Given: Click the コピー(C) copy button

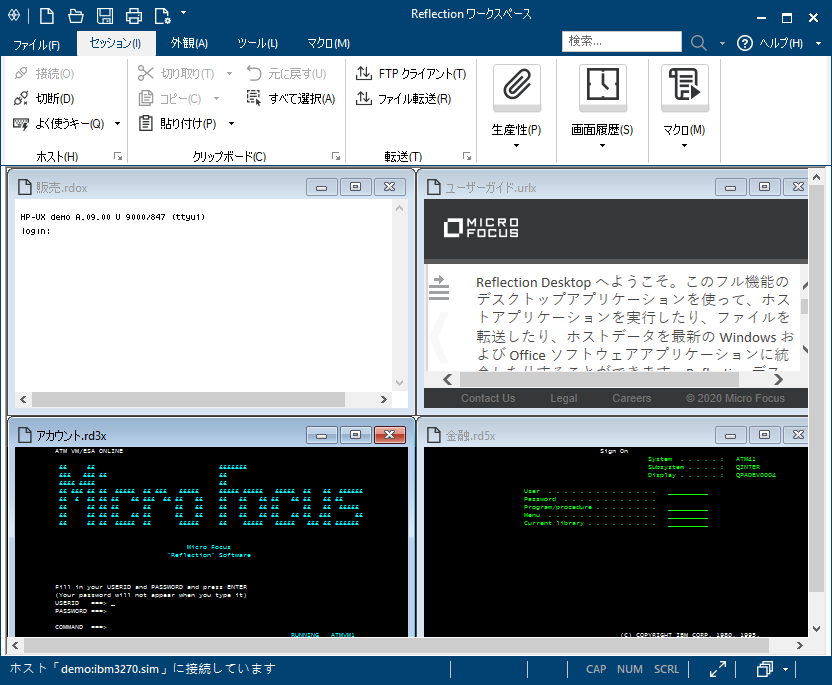Looking at the screenshot, I should 170,98.
